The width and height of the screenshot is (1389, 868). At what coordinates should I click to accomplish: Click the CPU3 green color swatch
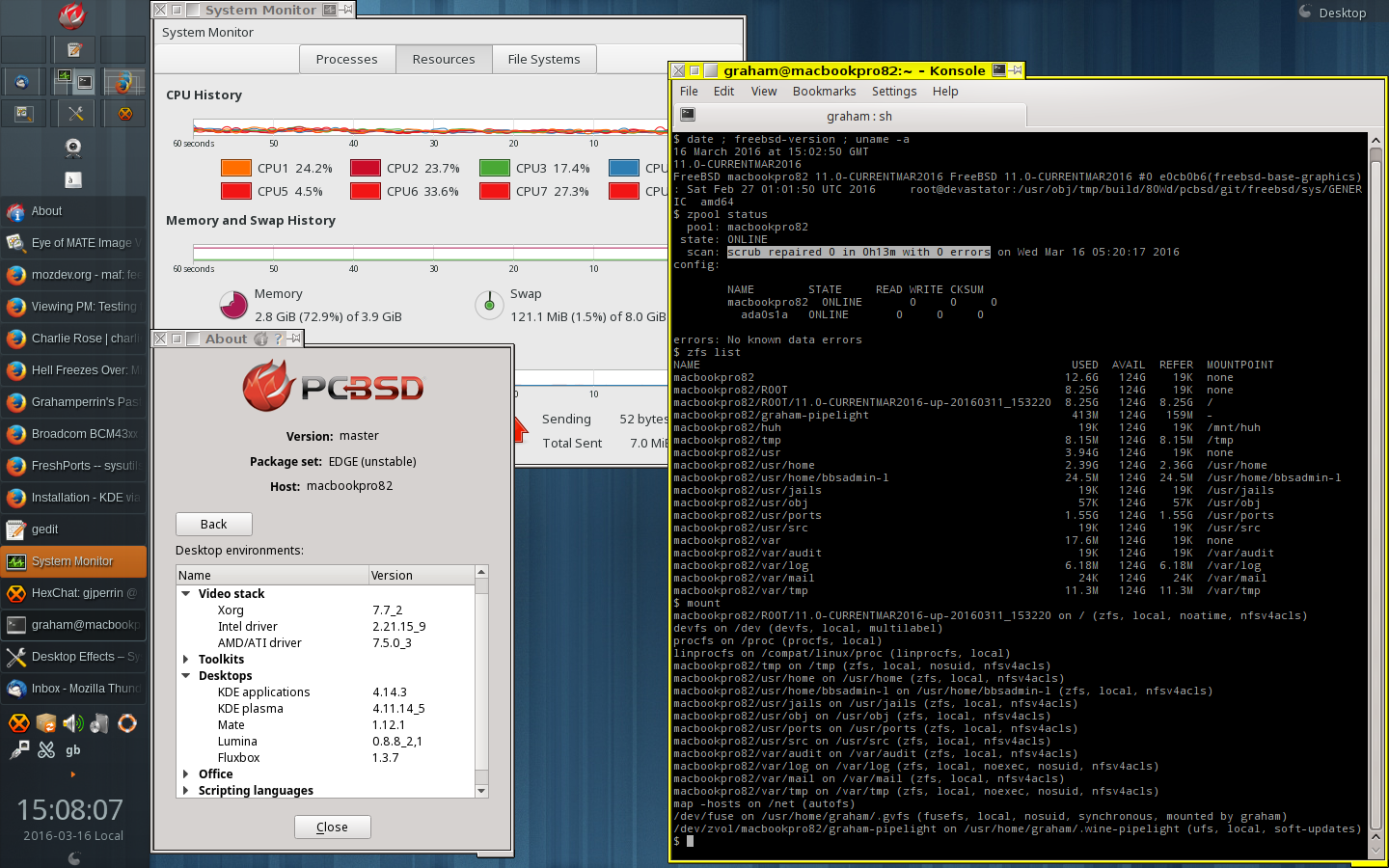click(x=495, y=168)
